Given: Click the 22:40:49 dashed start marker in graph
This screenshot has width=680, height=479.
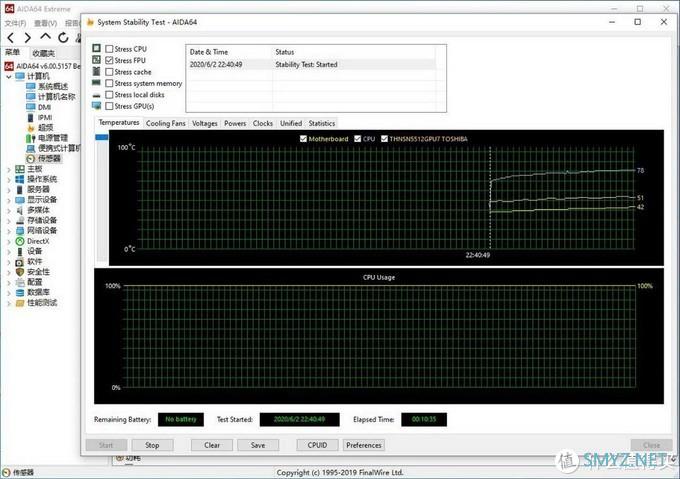Looking at the screenshot, I should coord(490,199).
